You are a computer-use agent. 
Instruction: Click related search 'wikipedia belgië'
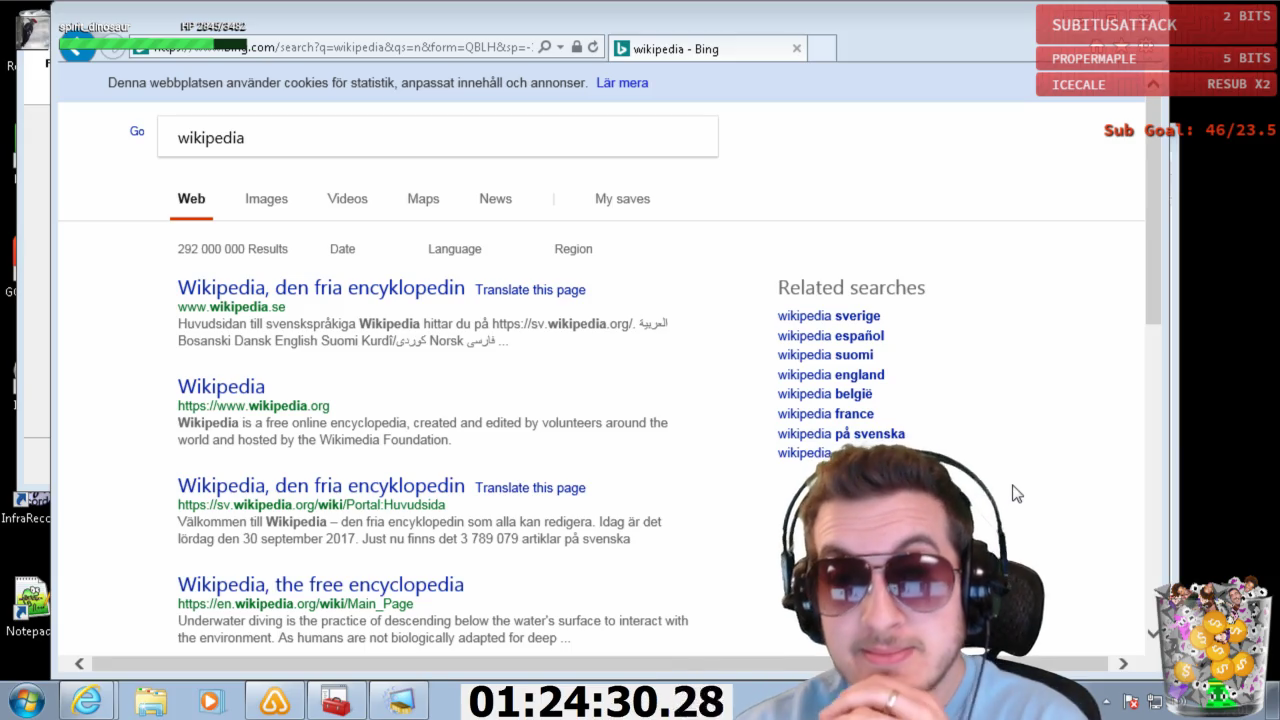point(825,394)
